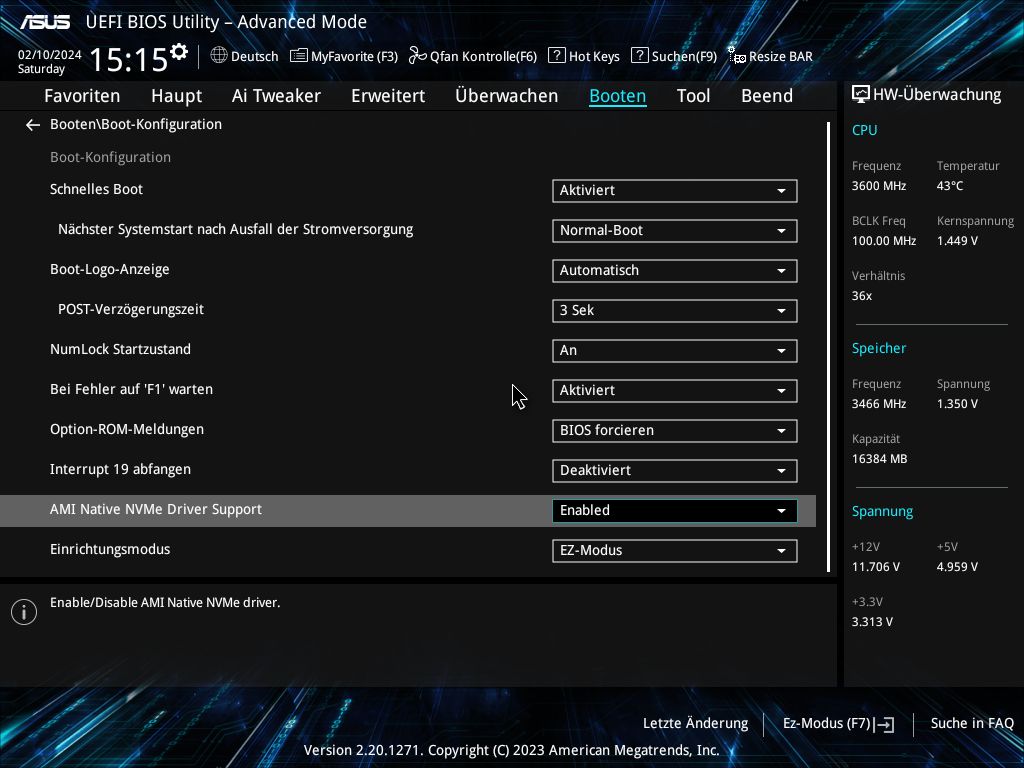Click the ASUS logo
The image size is (1024, 768).
point(45,22)
